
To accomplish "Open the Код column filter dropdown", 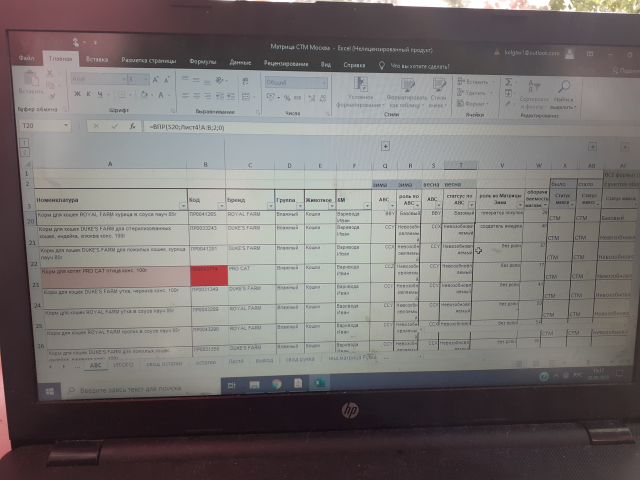I will (221, 206).
